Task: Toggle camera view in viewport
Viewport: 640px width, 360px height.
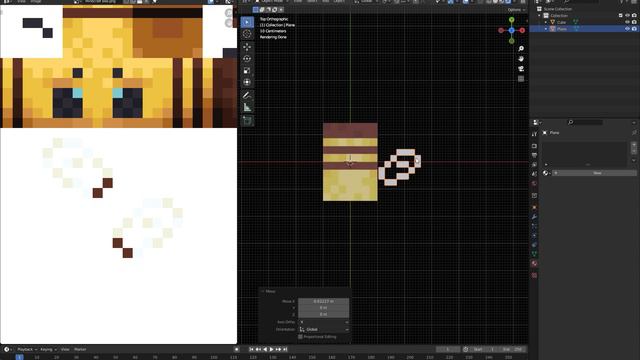Action: (x=521, y=69)
